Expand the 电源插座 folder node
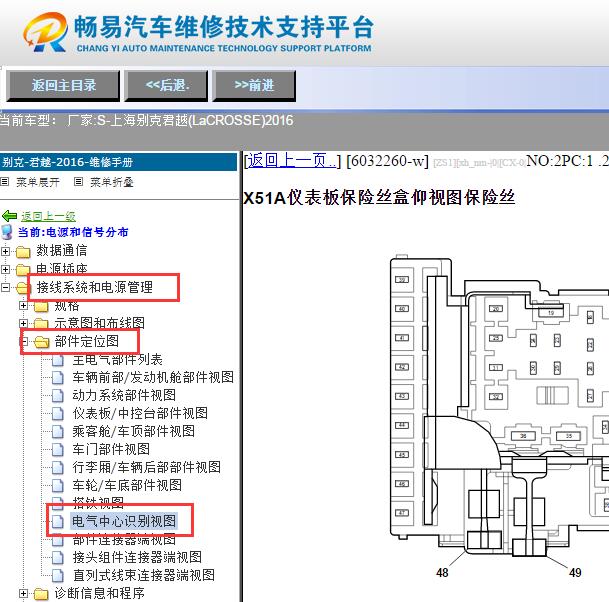Image resolution: width=609 pixels, height=602 pixels. [x=5, y=269]
